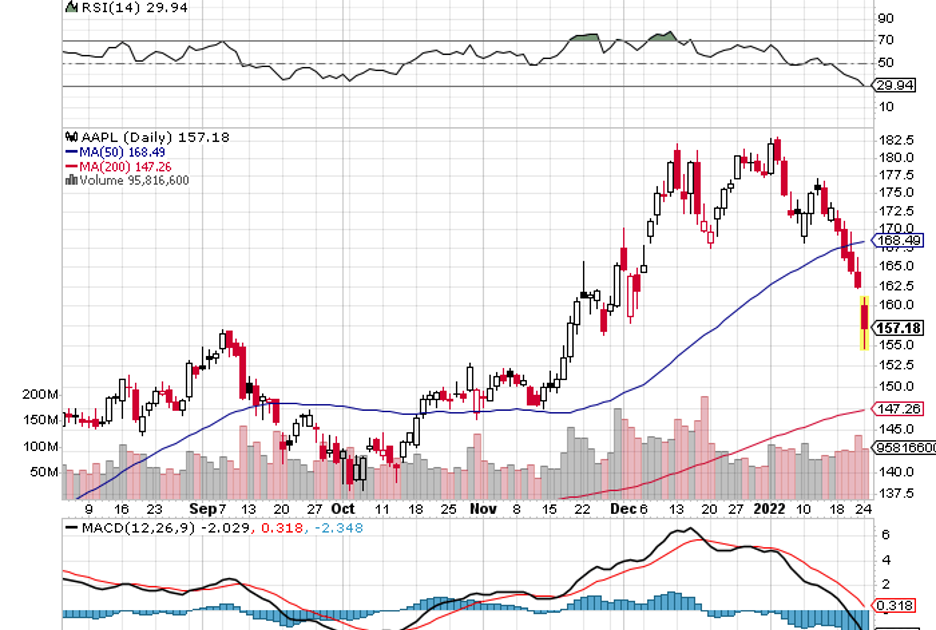This screenshot has height=630, width=936.
Task: Click the Nov label on date axis
Action: pos(483,508)
